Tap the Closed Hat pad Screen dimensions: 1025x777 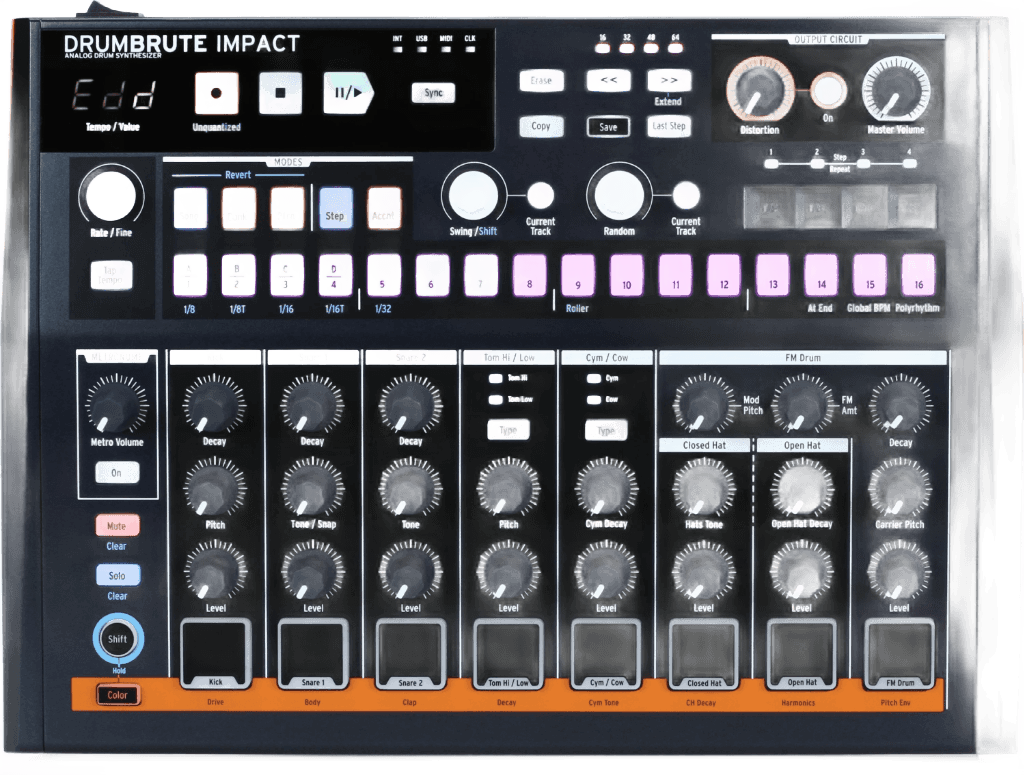tap(704, 652)
